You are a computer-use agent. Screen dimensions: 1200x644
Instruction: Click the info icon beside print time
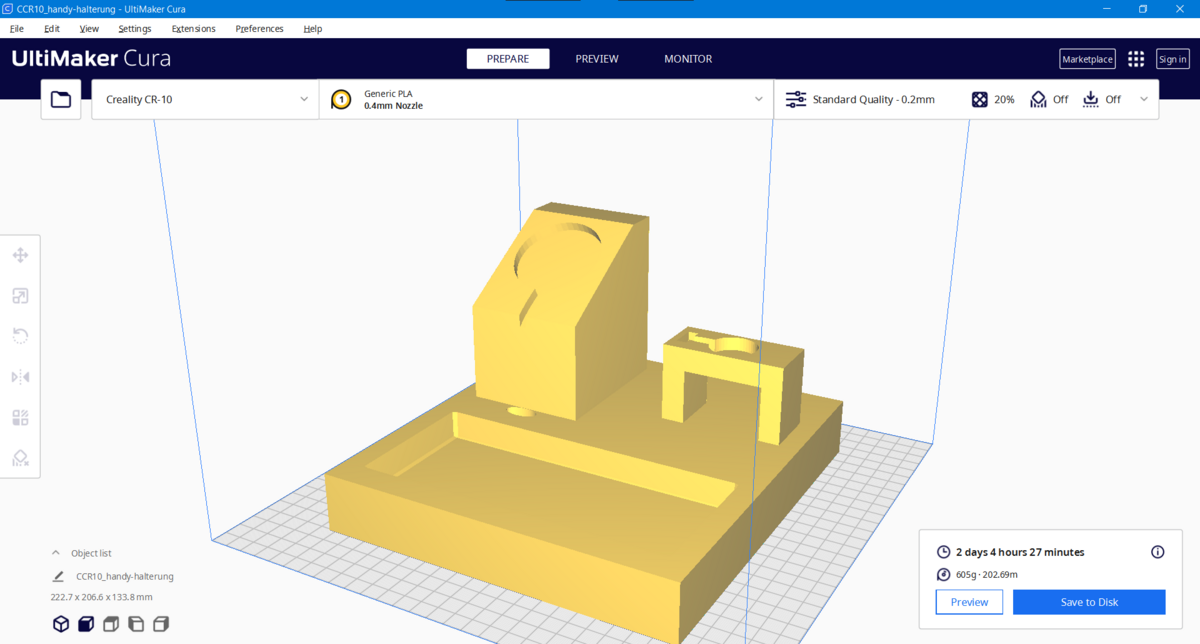1158,552
